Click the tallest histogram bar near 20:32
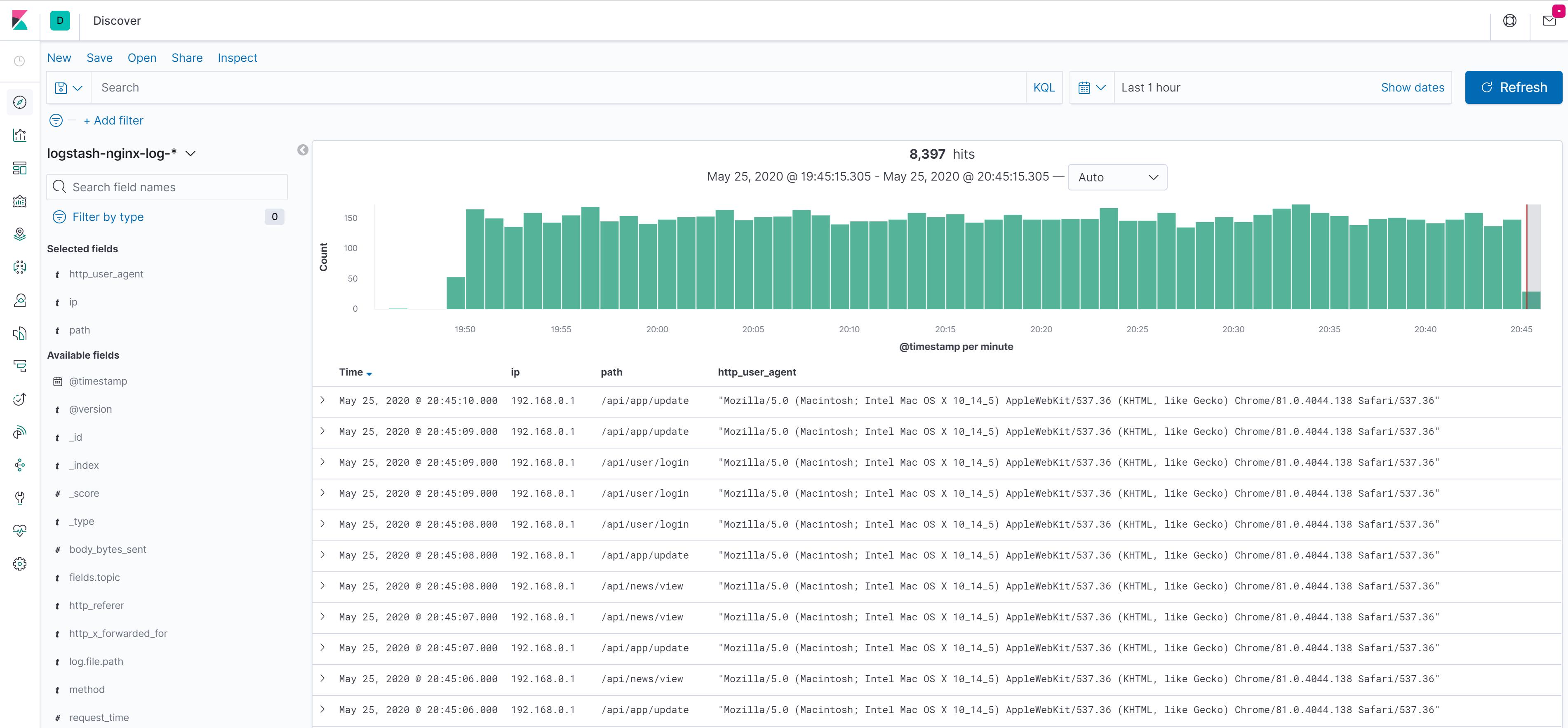This screenshot has height=728, width=1568. pos(1301,257)
